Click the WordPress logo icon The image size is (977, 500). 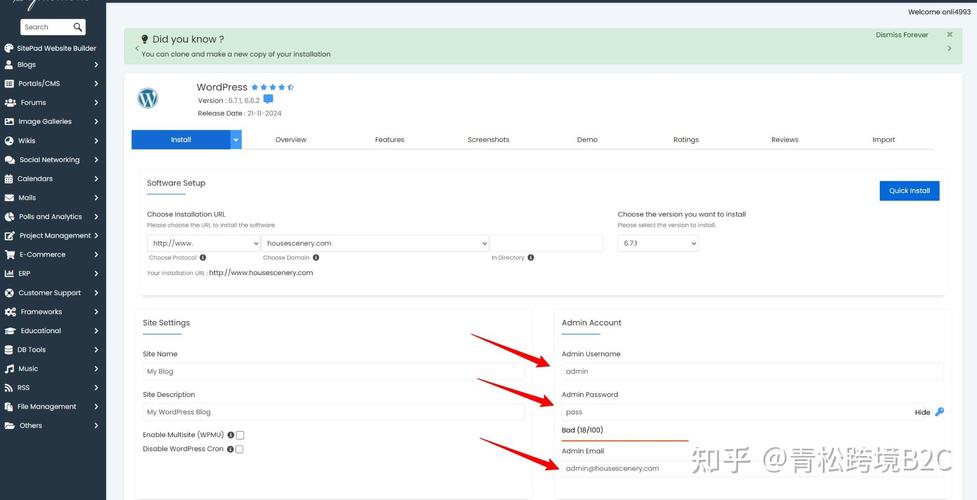tap(148, 99)
